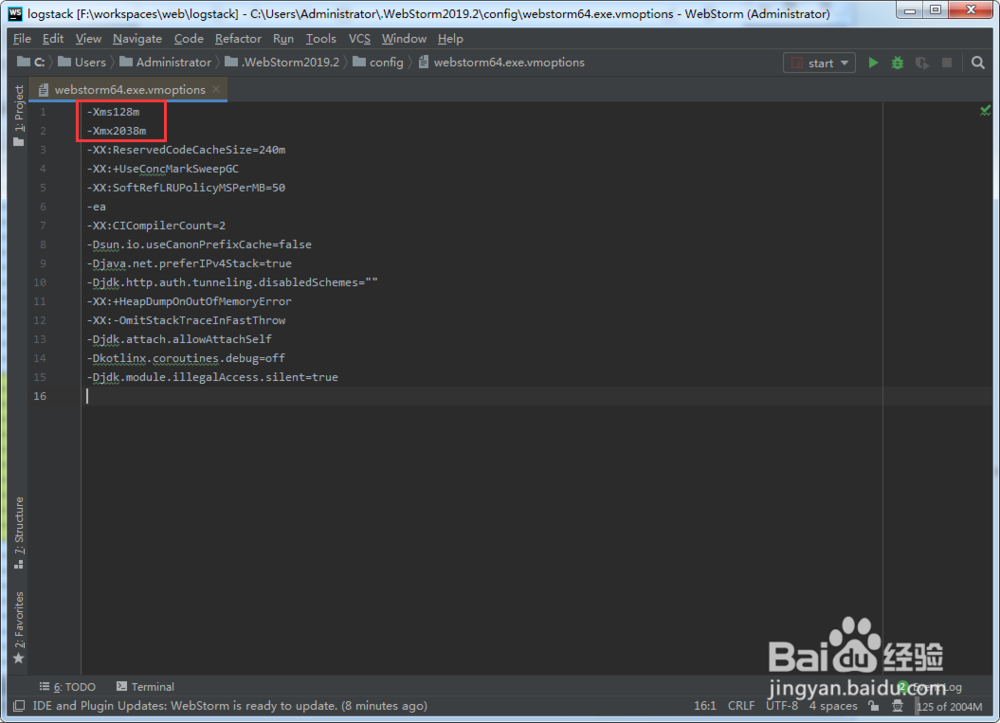Click line -Djava.net.preferIPv4Stack=true
Image resolution: width=1000 pixels, height=723 pixels.
pos(189,263)
